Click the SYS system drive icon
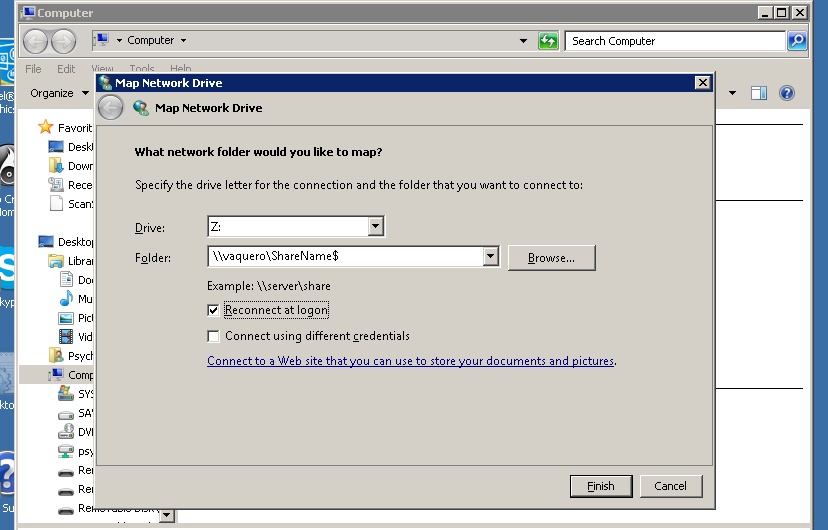Image resolution: width=828 pixels, height=530 pixels. (x=66, y=393)
